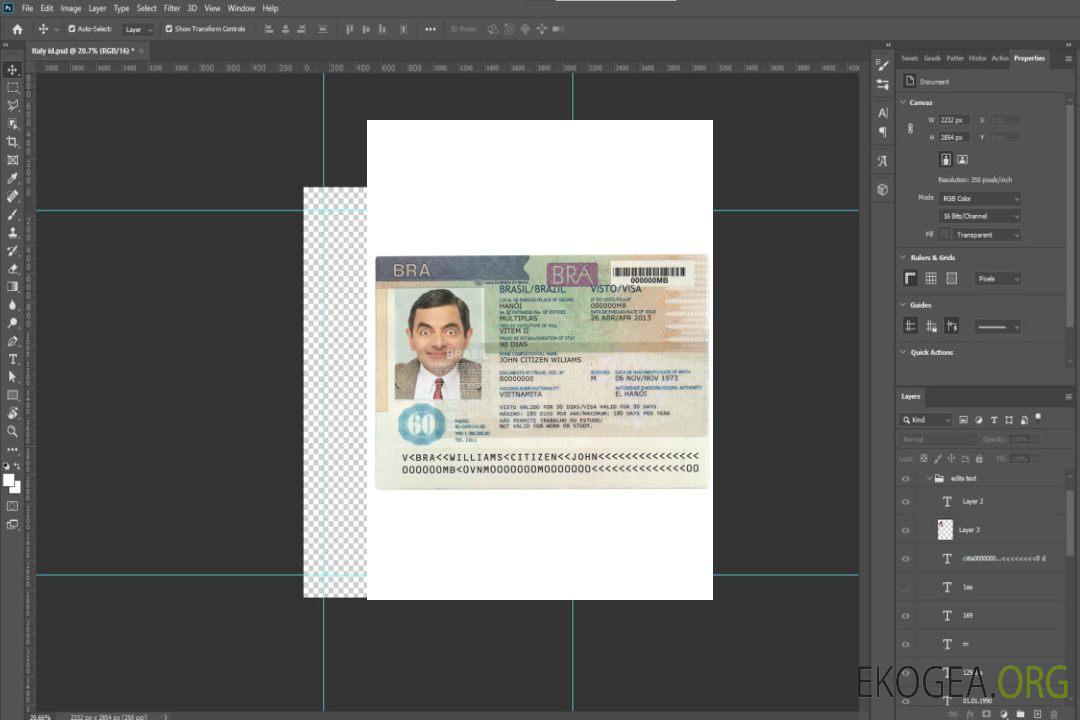Open the Character panel icon

tap(882, 112)
